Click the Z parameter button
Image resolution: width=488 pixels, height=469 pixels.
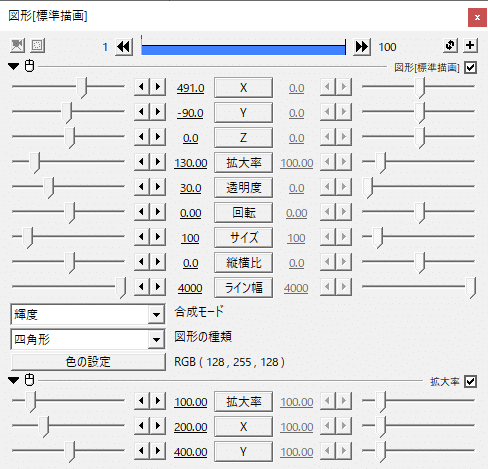click(243, 138)
